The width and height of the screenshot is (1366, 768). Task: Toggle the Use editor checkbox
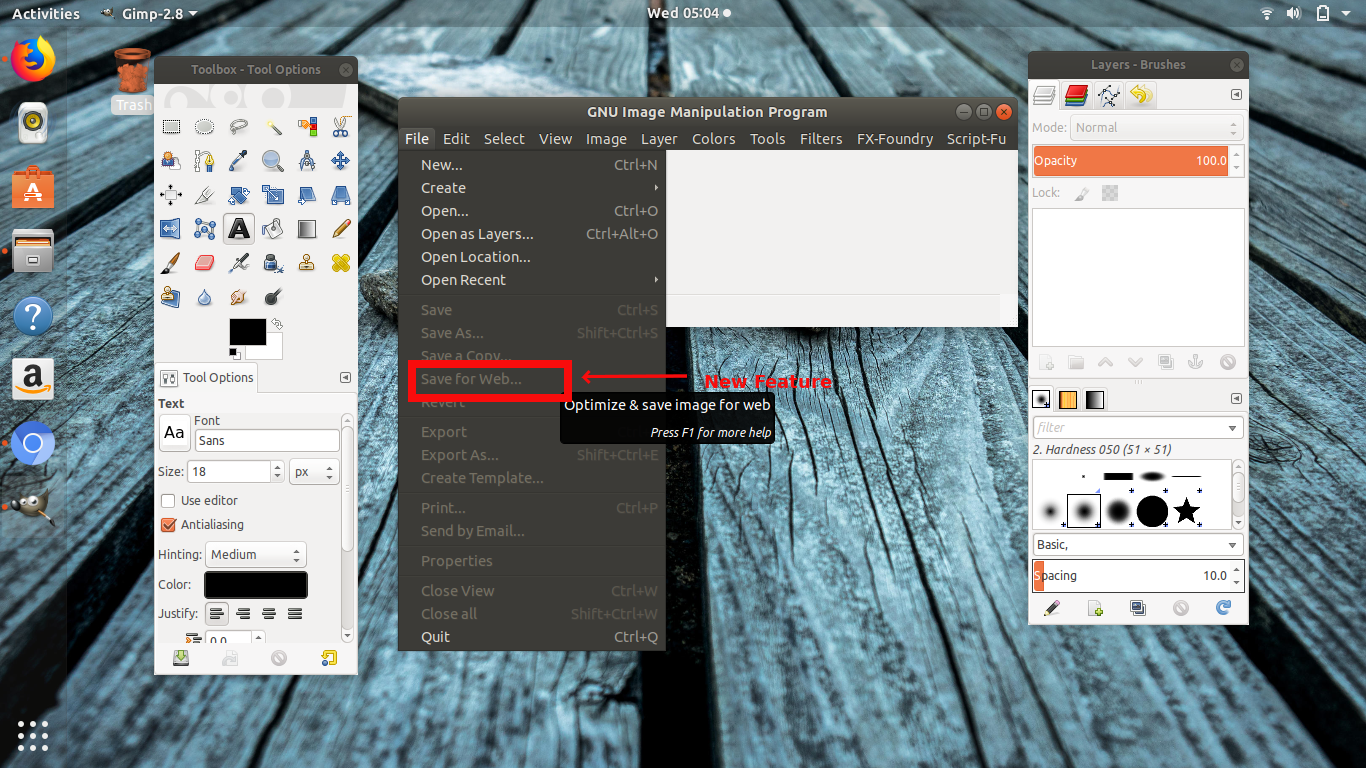168,500
